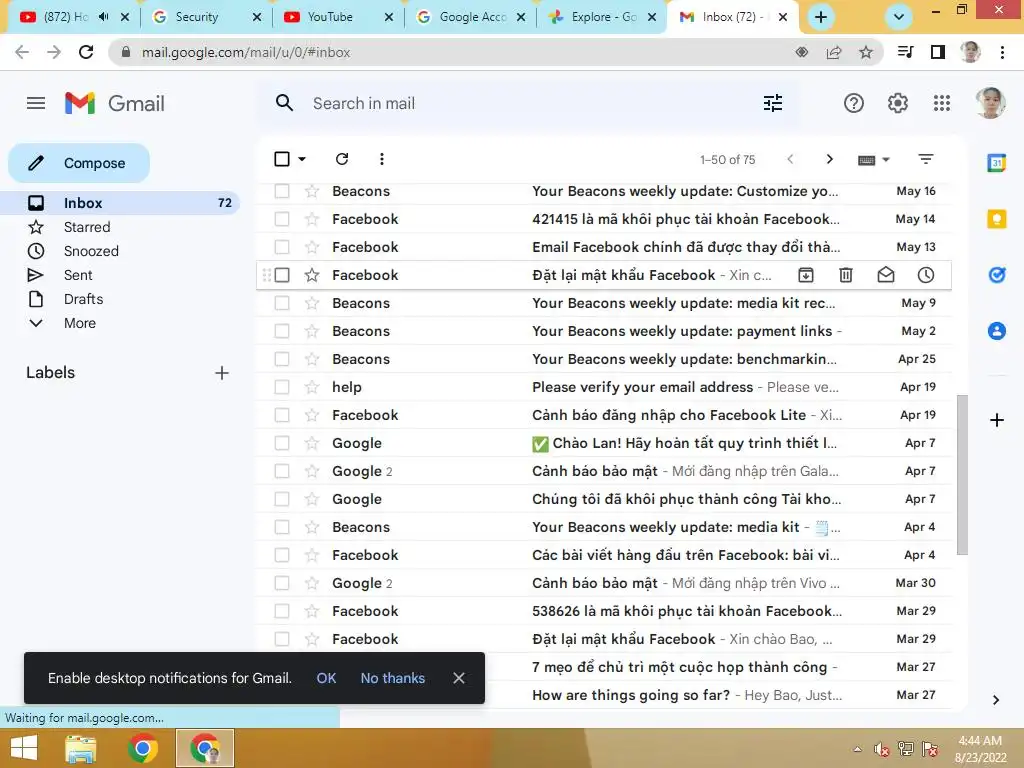Show search options filter icon

(x=773, y=103)
